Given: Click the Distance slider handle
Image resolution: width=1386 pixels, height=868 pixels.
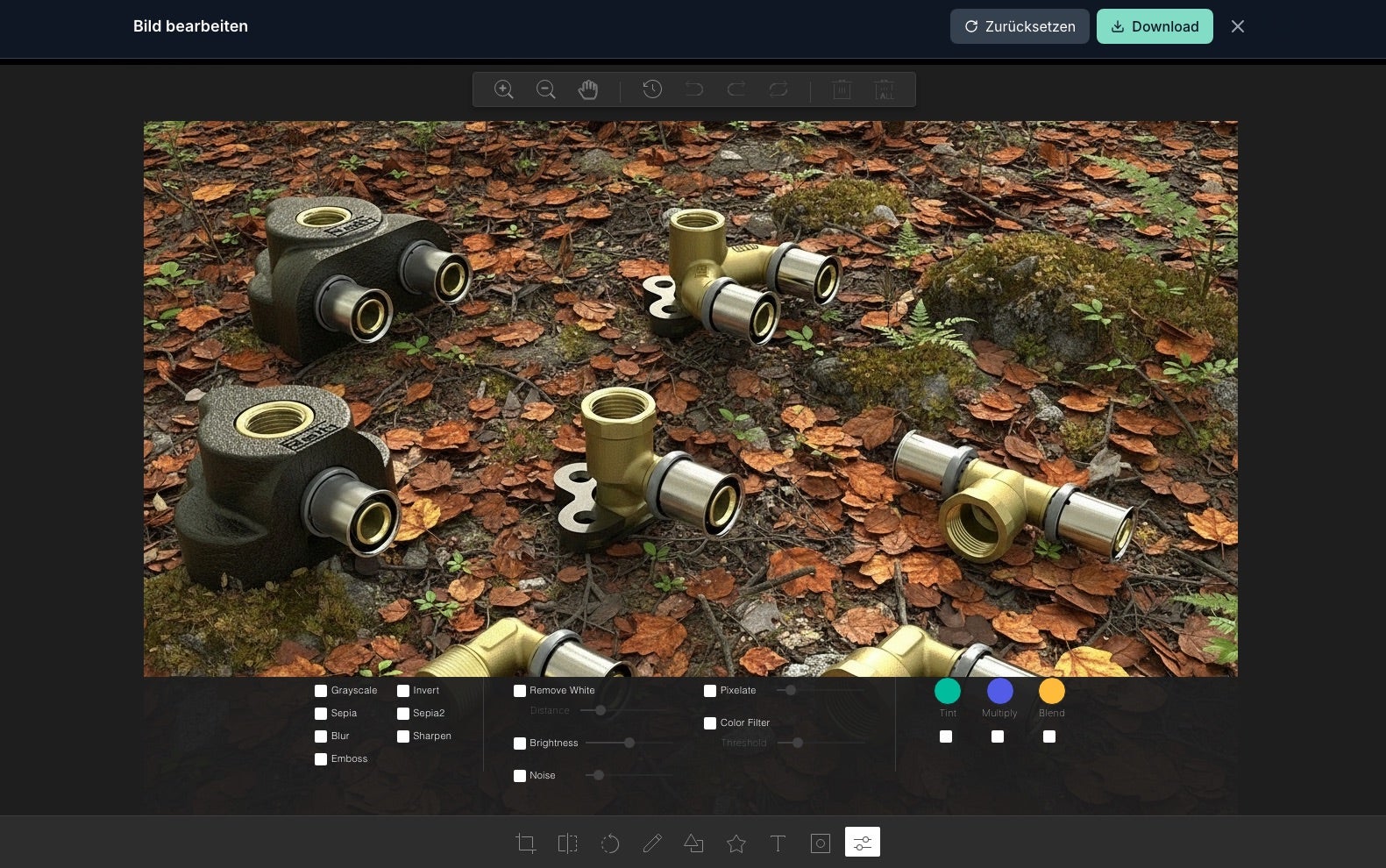Looking at the screenshot, I should pyautogui.click(x=601, y=710).
